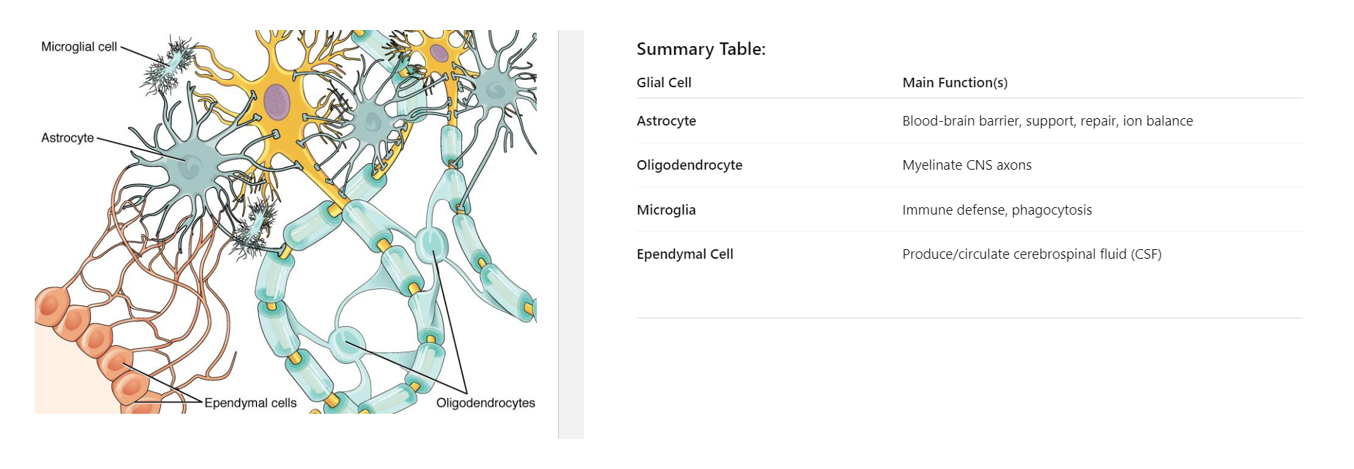The width and height of the screenshot is (1354, 469).
Task: Select the "Blood-brain barrier, support, repair, ion balance" cell
Action: pyautogui.click(x=1047, y=121)
